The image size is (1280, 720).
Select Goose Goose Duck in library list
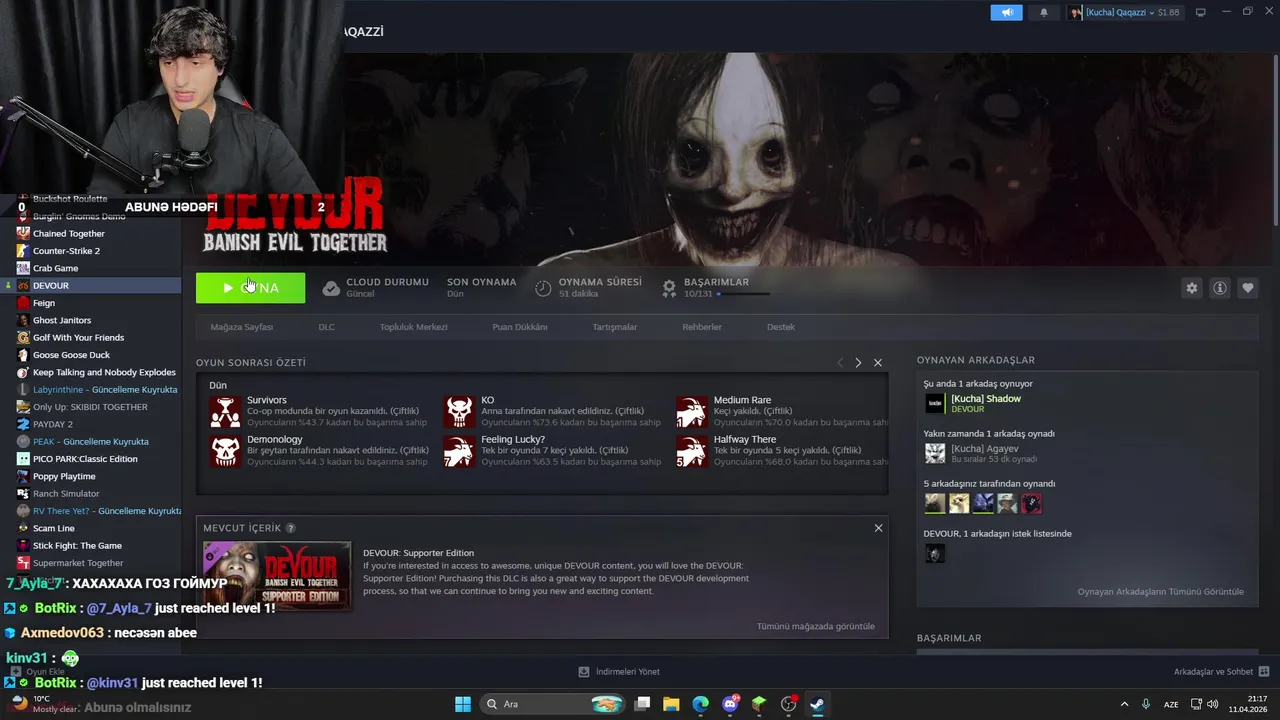pos(71,355)
